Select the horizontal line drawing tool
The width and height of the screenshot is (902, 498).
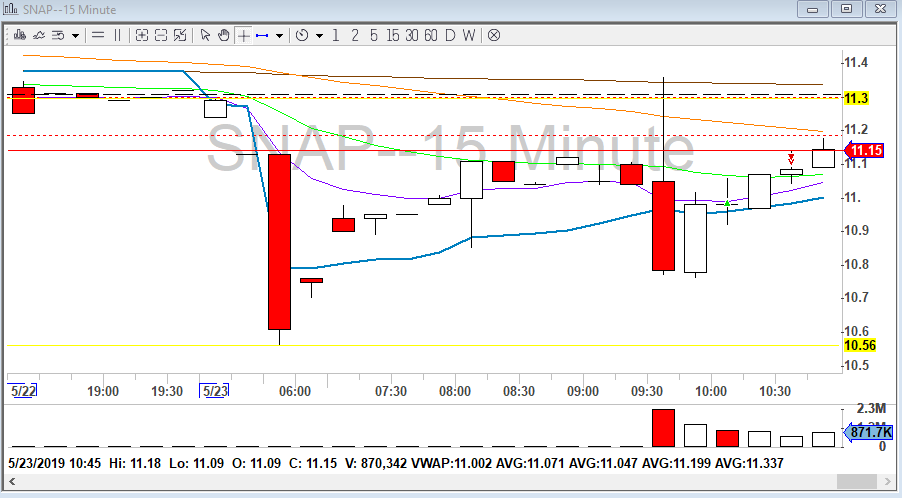click(x=98, y=35)
